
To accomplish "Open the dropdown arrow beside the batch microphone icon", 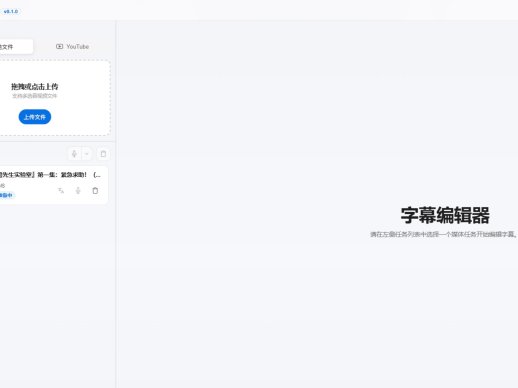I will 87,154.
